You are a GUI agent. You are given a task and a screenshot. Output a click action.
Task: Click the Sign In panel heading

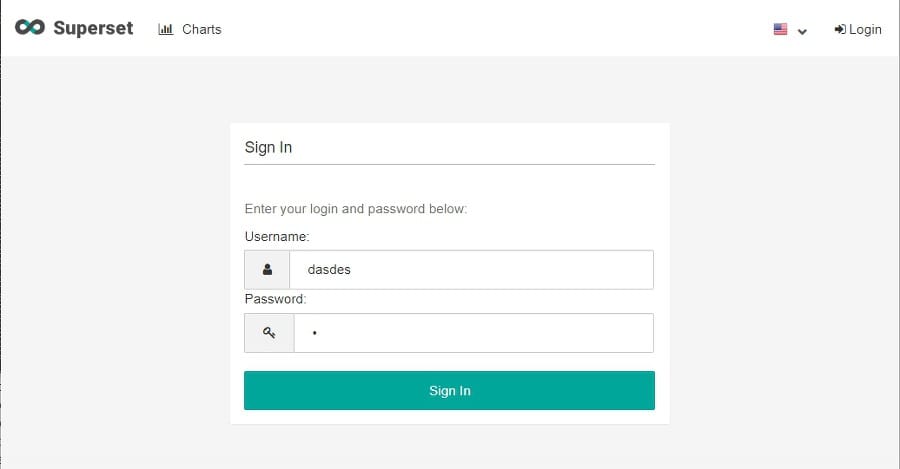(268, 147)
